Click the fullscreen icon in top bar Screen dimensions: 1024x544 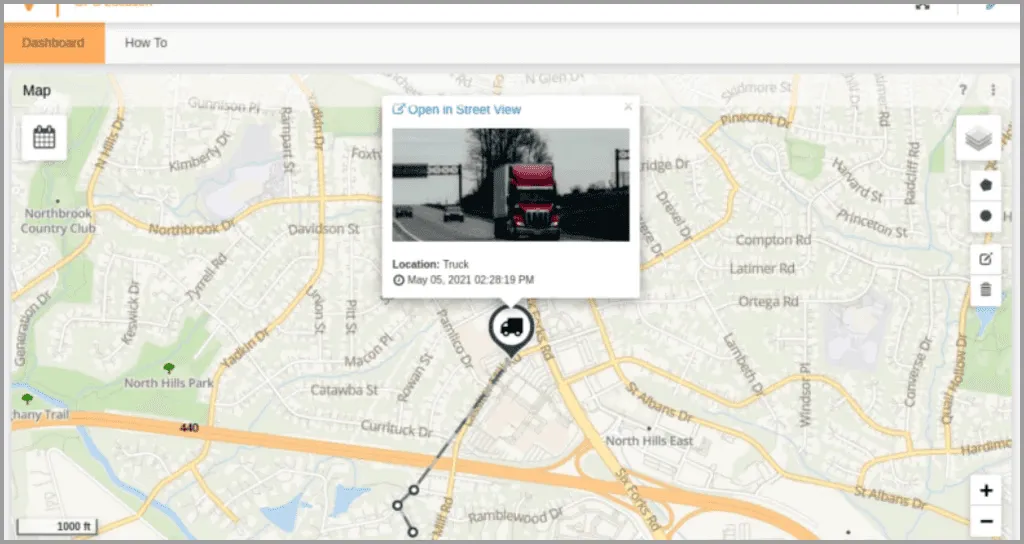click(x=922, y=6)
